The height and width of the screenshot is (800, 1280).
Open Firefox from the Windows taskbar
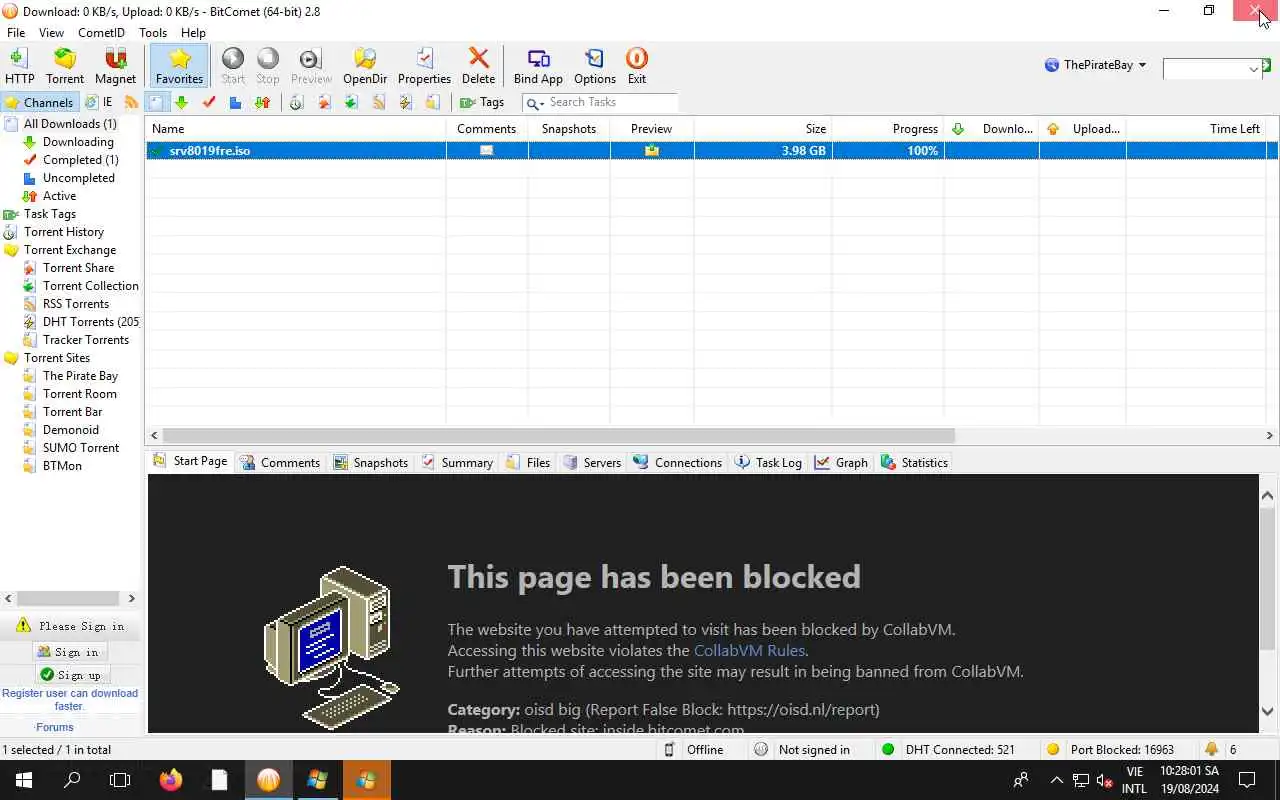coord(171,780)
